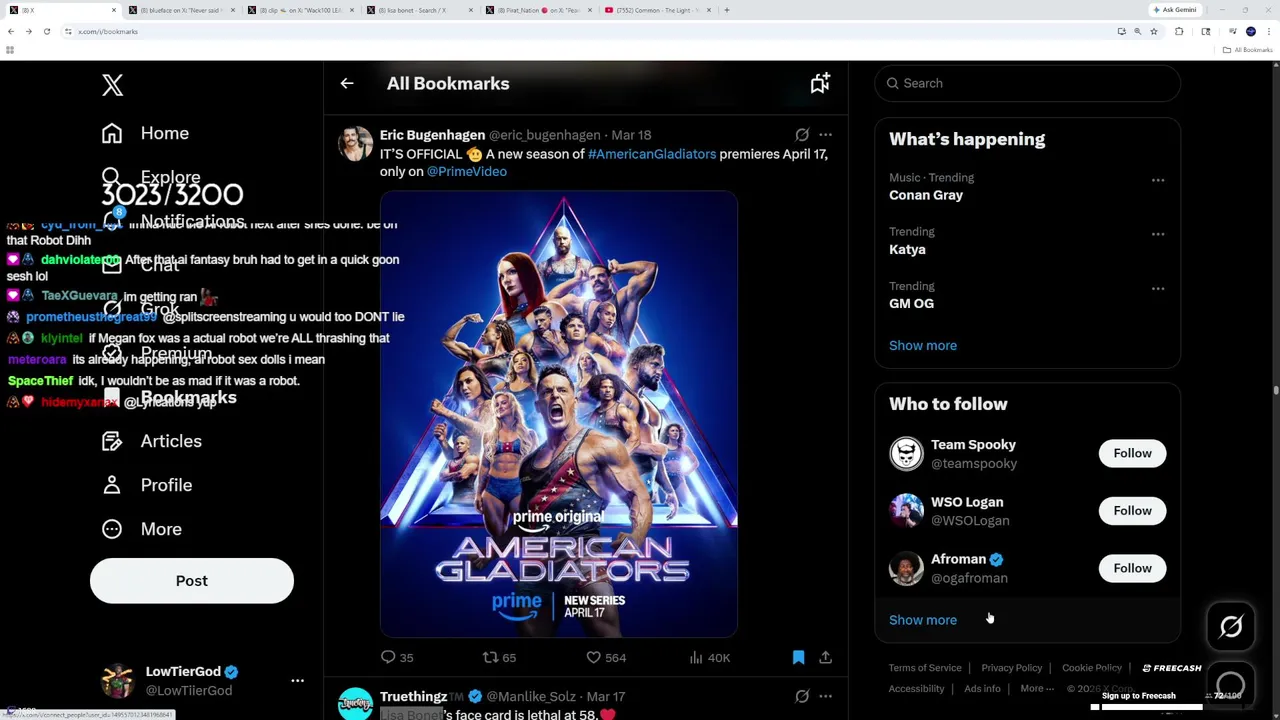
Task: Open more options for GM OG trend
Action: tap(1158, 289)
